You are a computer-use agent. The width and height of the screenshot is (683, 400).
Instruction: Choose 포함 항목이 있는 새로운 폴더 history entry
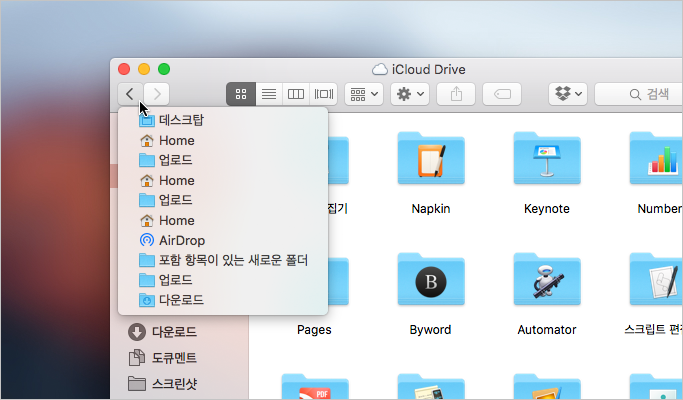tap(223, 260)
